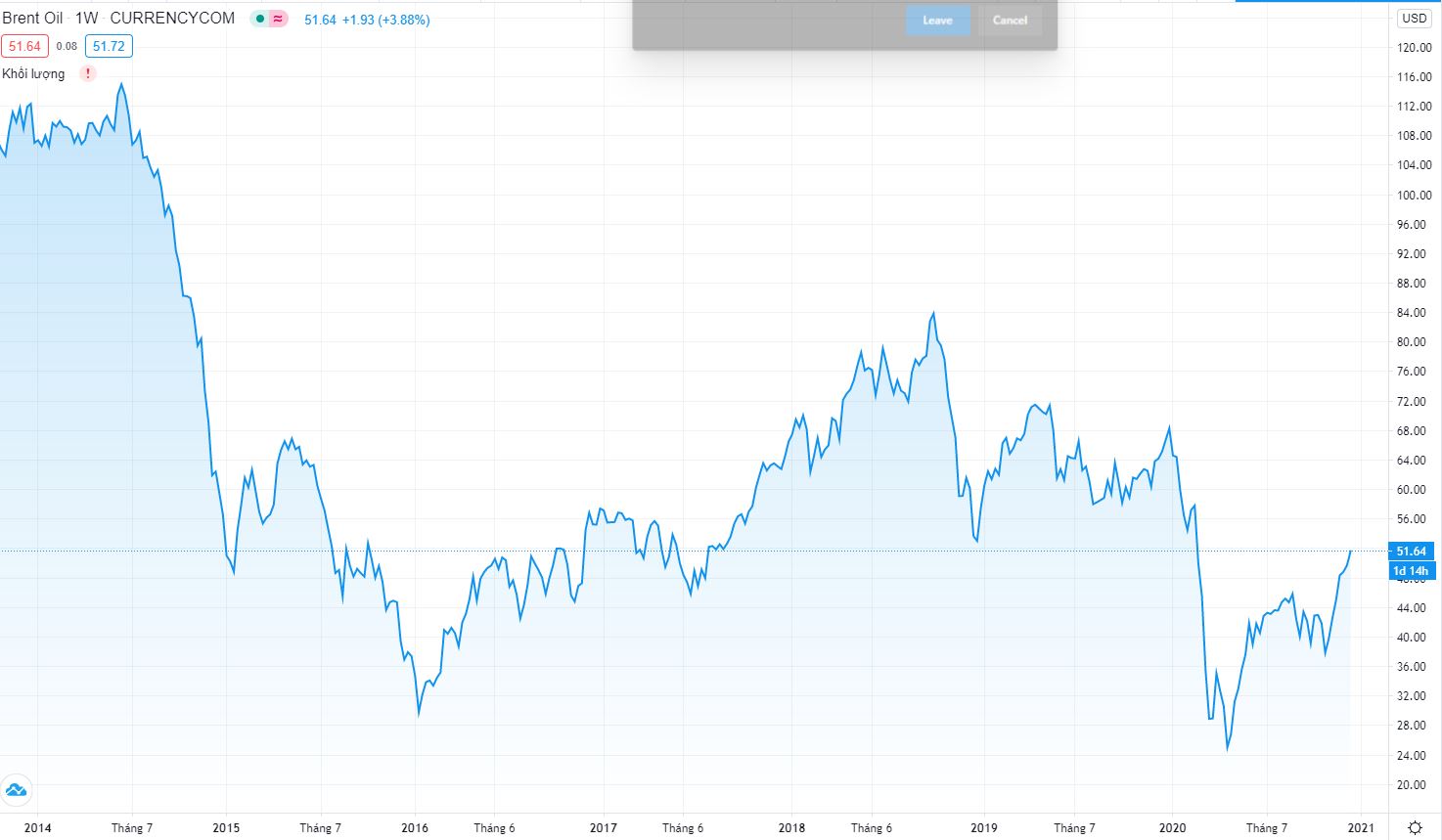This screenshot has height=840, width=1442.
Task: Click the 1d 14h countdown label
Action: point(1411,571)
